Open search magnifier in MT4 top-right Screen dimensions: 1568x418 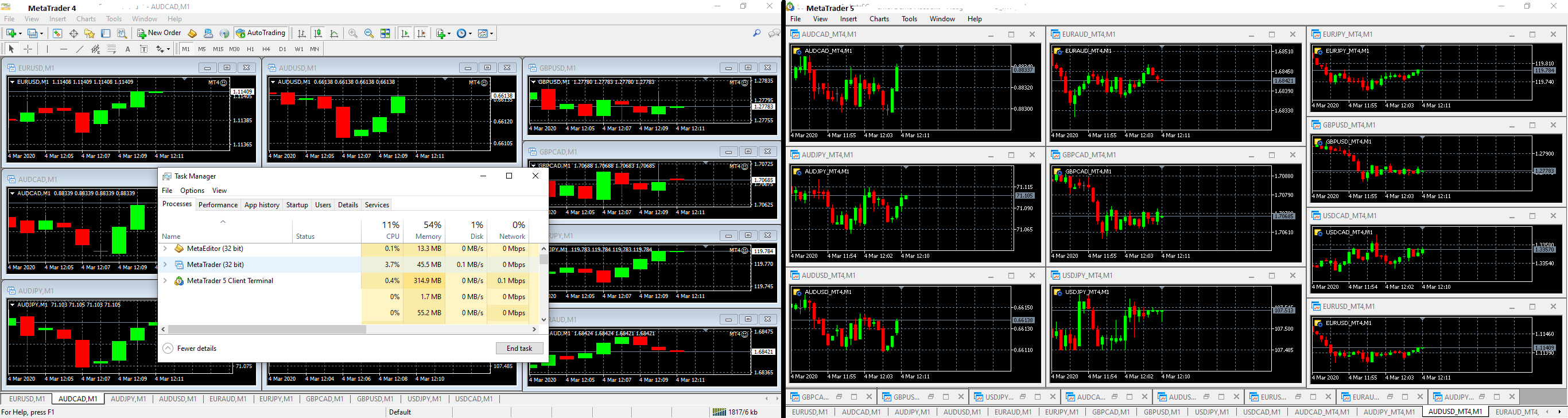pos(756,33)
